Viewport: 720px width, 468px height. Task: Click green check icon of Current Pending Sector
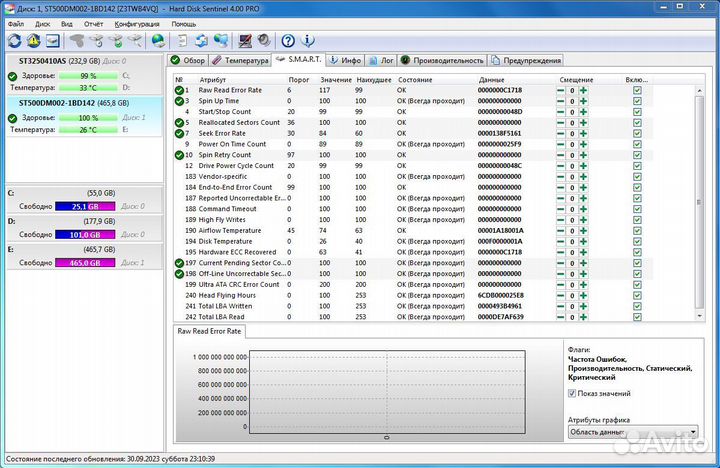click(179, 263)
